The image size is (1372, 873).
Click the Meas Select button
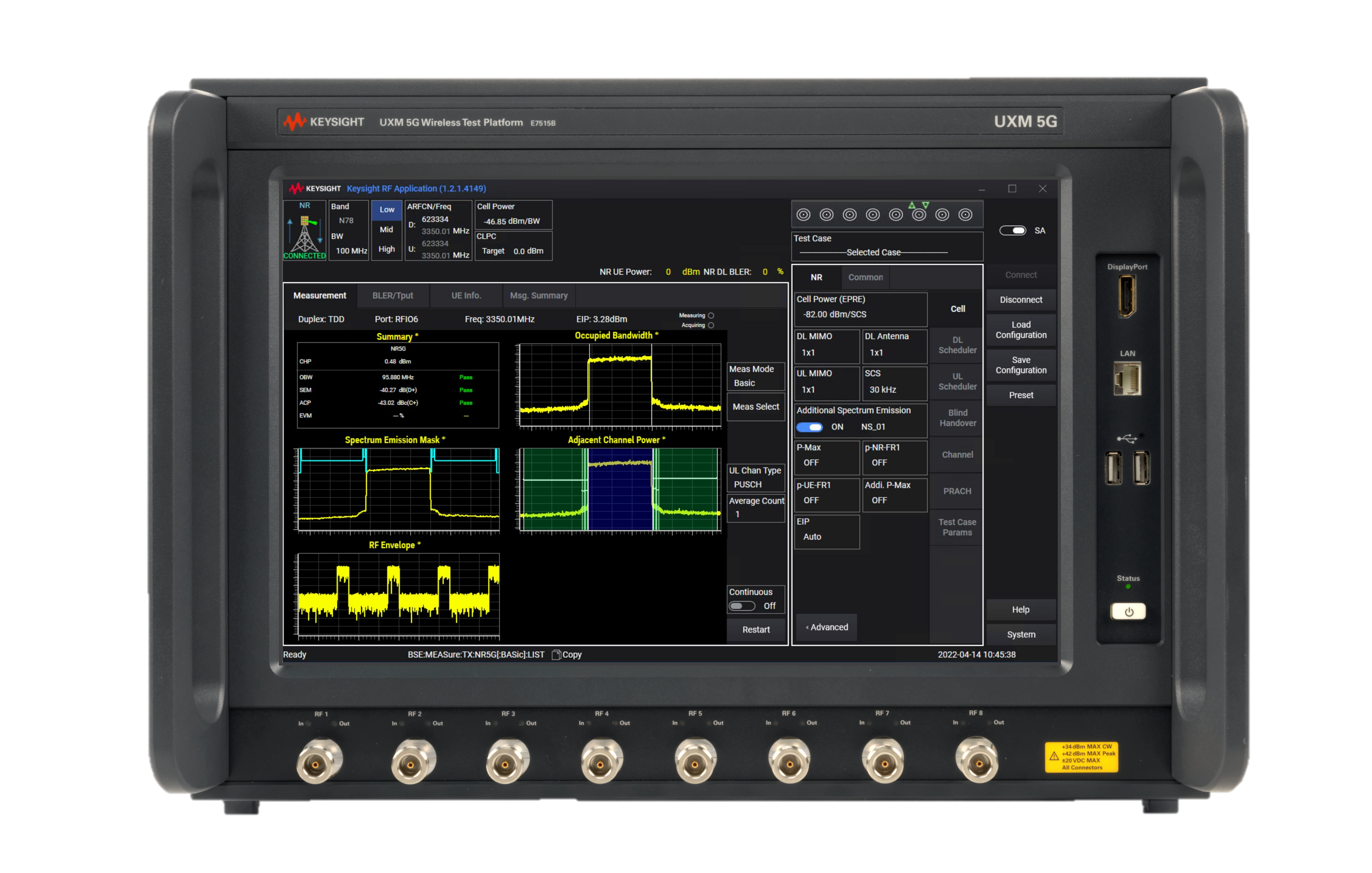click(x=755, y=407)
